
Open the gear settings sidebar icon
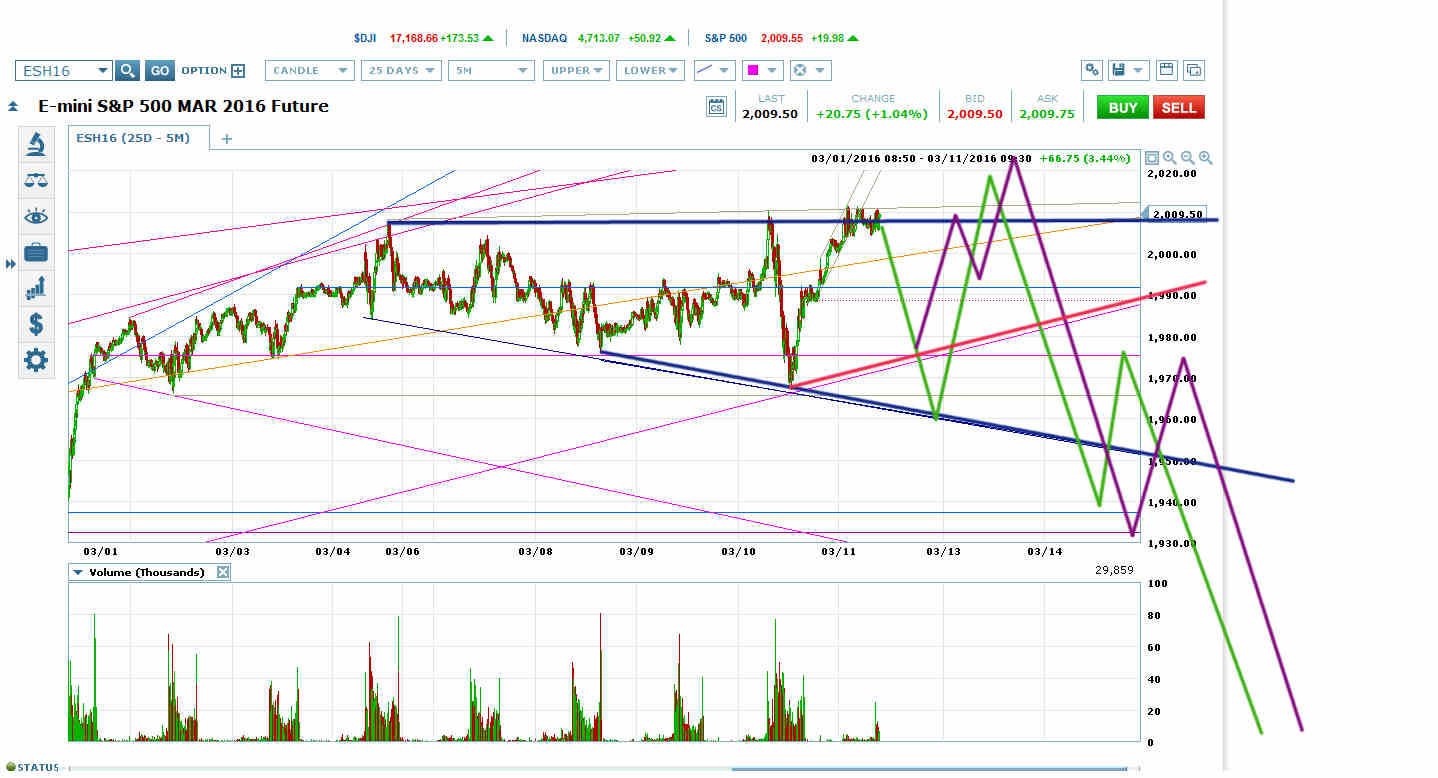36,360
